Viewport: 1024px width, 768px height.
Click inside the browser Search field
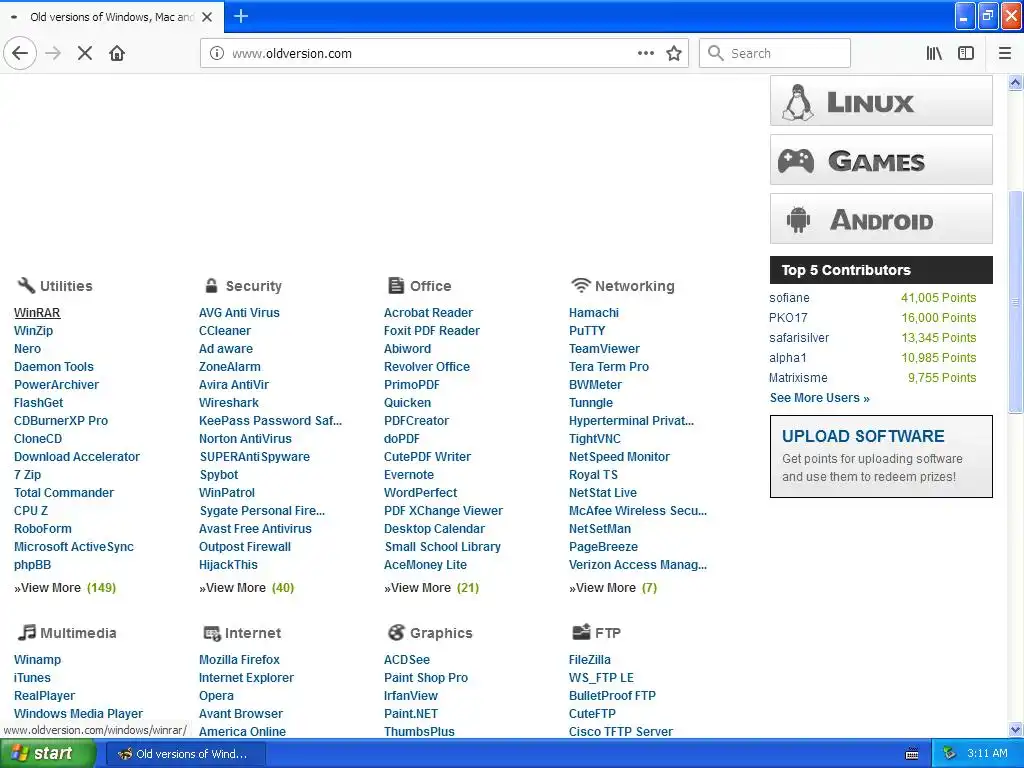(775, 53)
